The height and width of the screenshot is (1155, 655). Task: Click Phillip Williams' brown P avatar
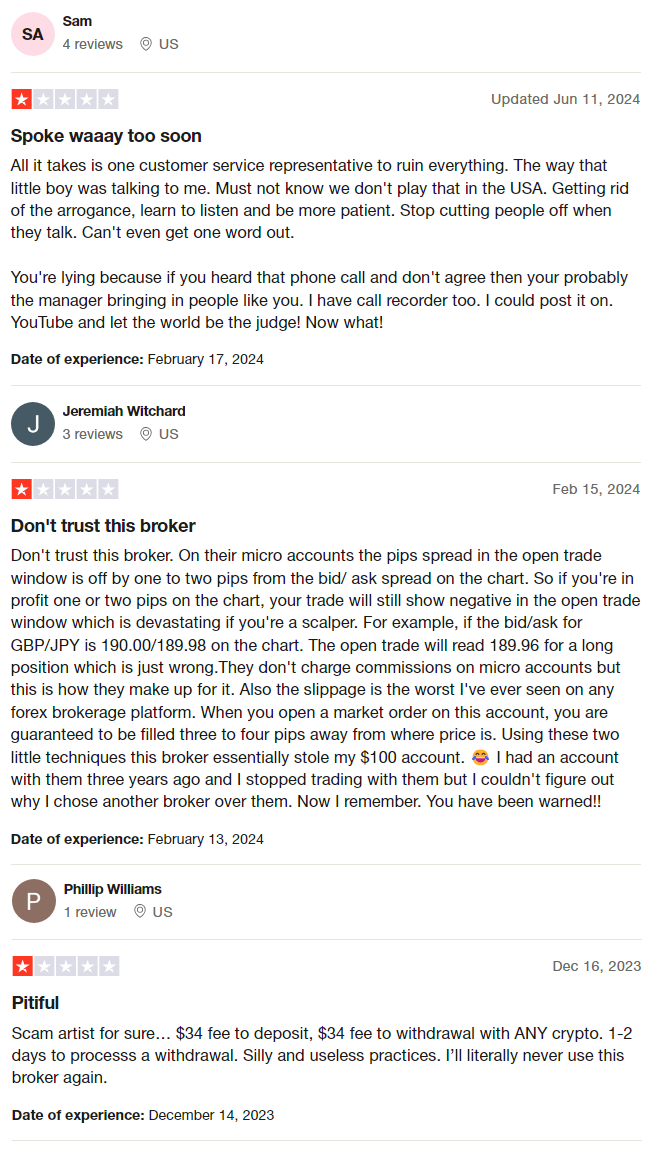(x=34, y=901)
